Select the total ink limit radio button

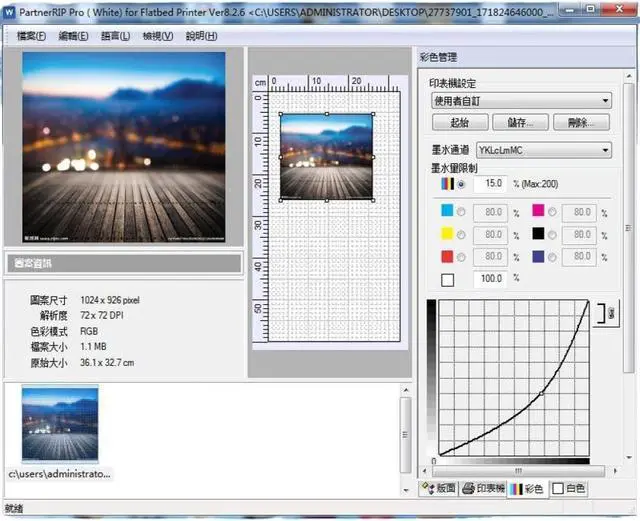point(461,184)
